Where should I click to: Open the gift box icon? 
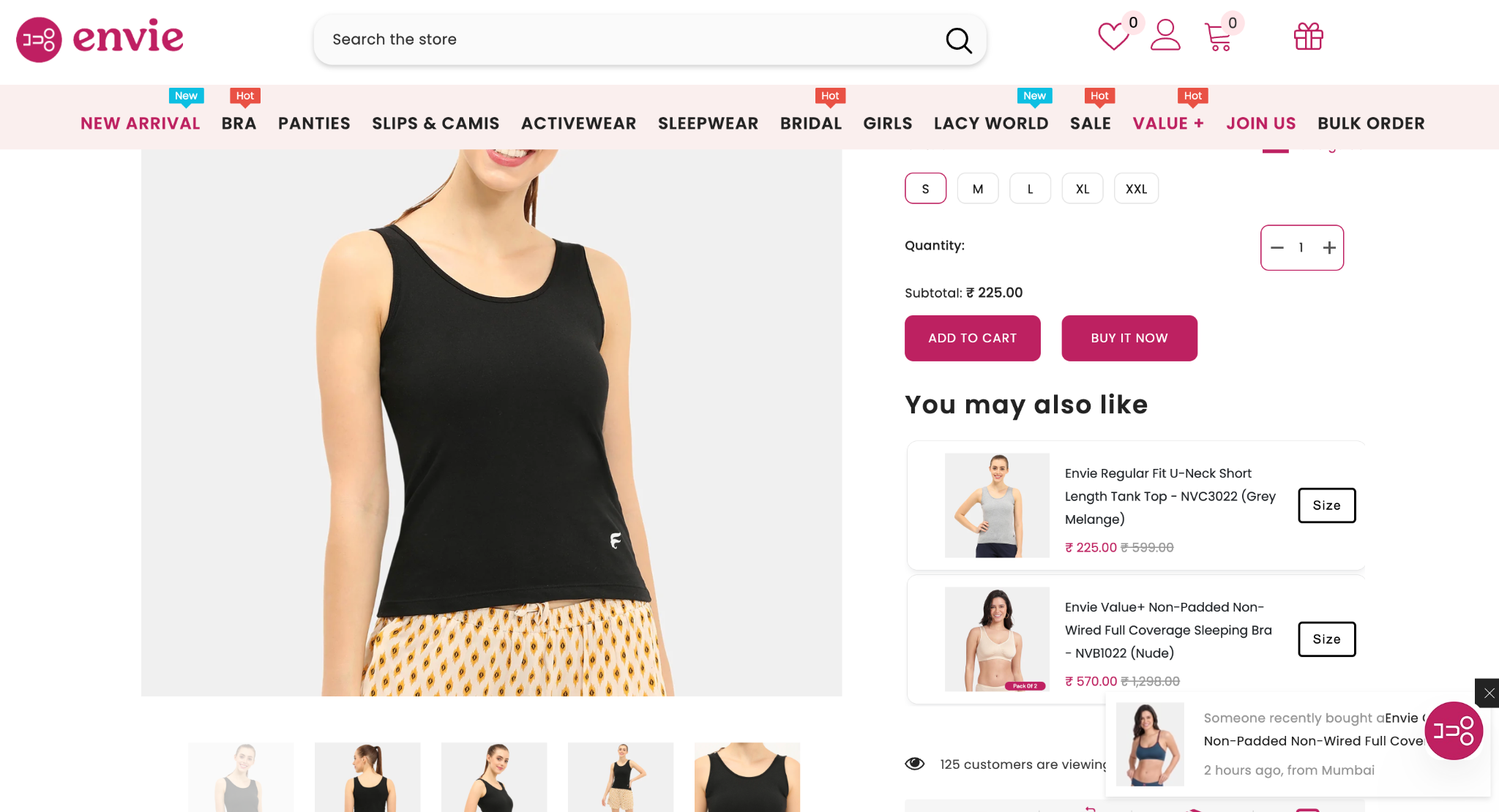coord(1309,36)
